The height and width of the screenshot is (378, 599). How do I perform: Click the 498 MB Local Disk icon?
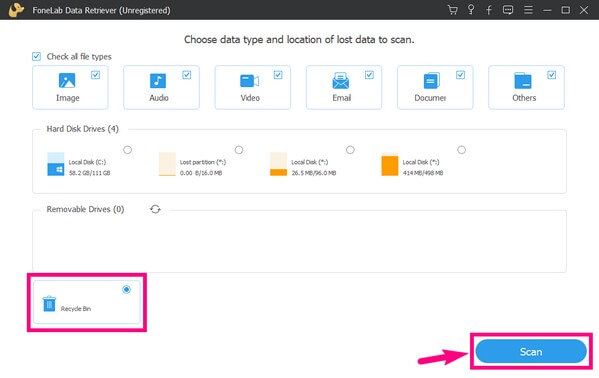coord(390,164)
